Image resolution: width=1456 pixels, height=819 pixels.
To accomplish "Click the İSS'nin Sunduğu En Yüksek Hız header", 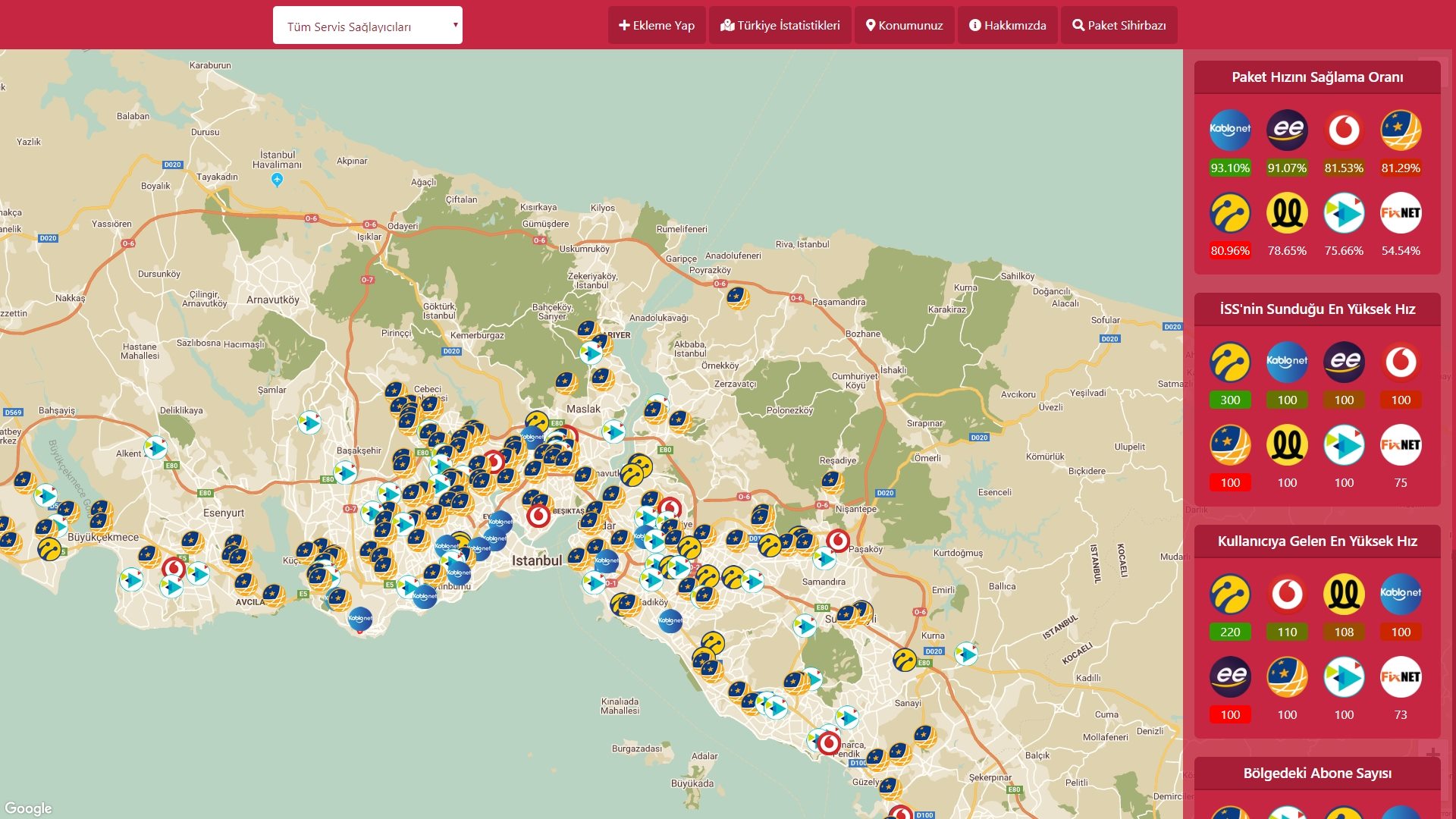I will coord(1317,309).
